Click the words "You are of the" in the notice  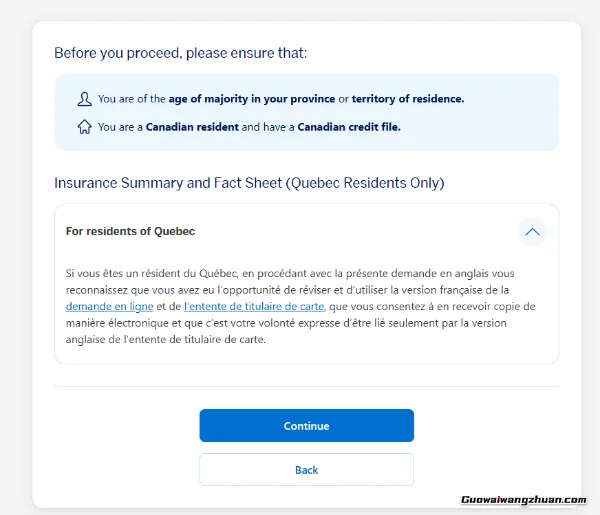[x=132, y=99]
